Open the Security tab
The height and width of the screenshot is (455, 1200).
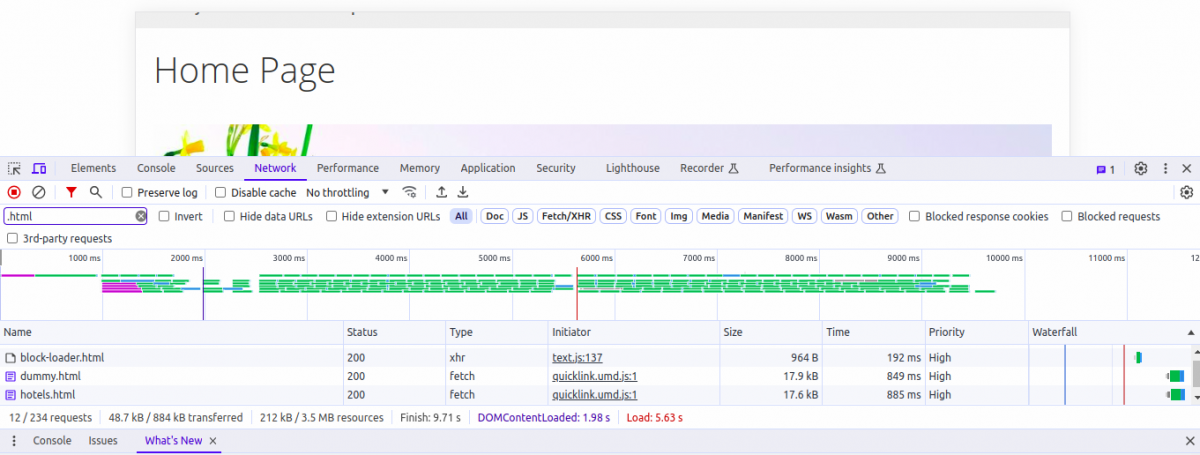(556, 168)
